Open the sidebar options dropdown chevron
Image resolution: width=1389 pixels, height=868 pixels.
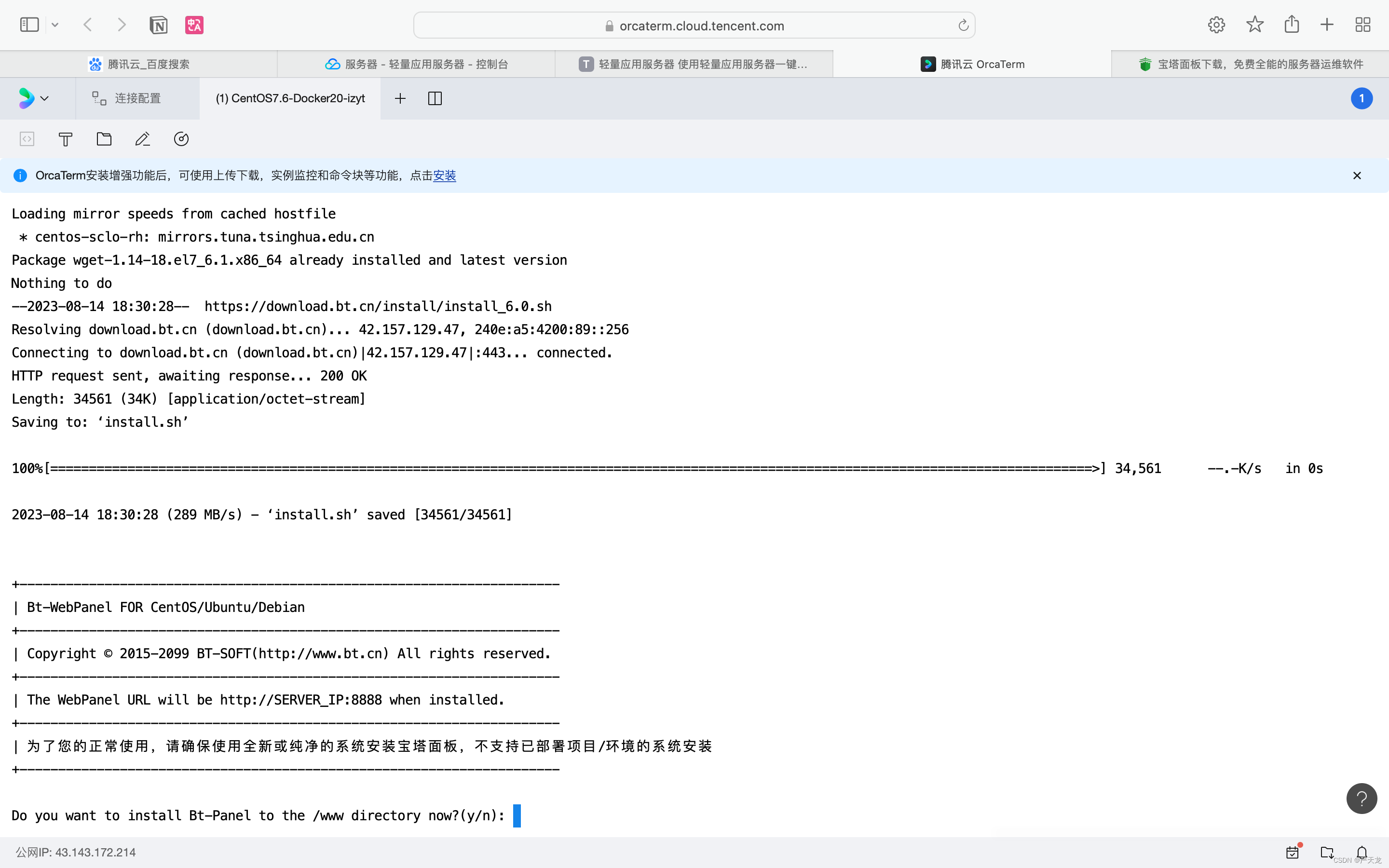coord(55,25)
